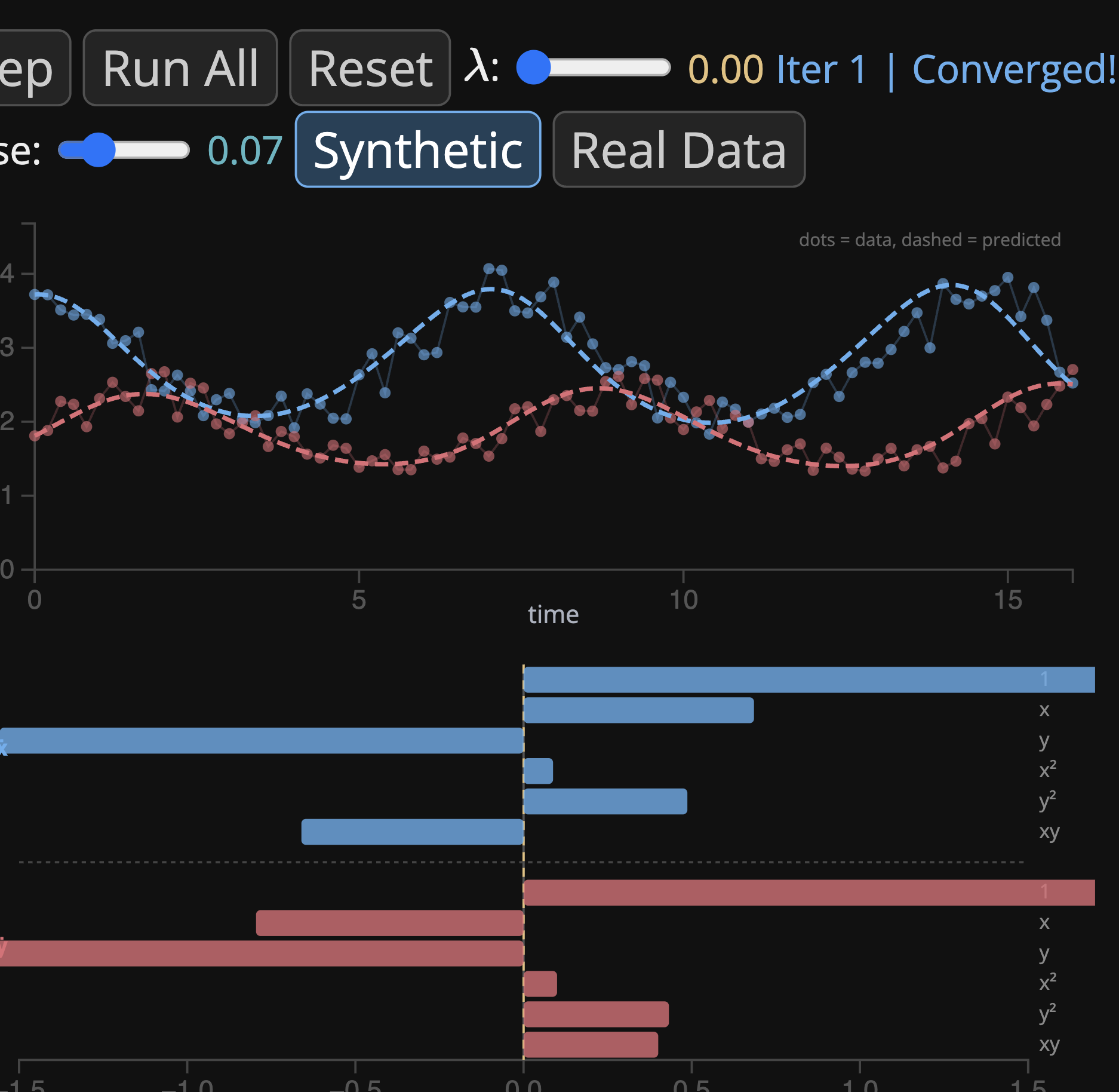The width and height of the screenshot is (1119, 1092).
Task: Click the blue y² coefficient bar
Action: pos(605,801)
